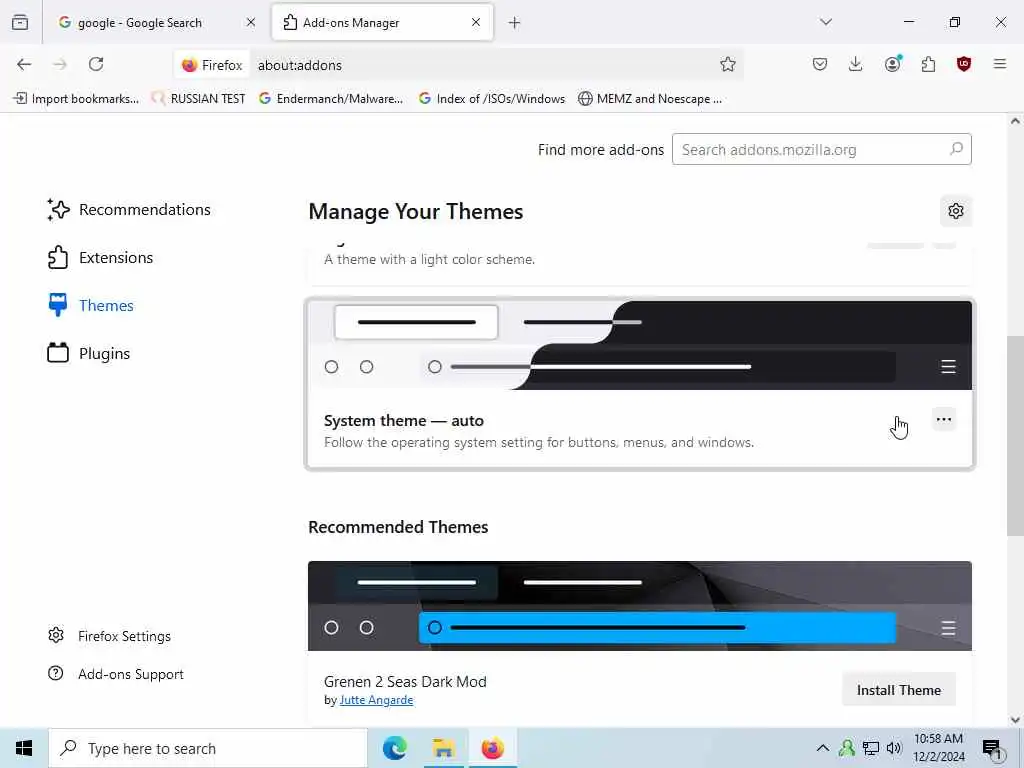
Task: Open the Recommendations category
Action: [129, 210]
